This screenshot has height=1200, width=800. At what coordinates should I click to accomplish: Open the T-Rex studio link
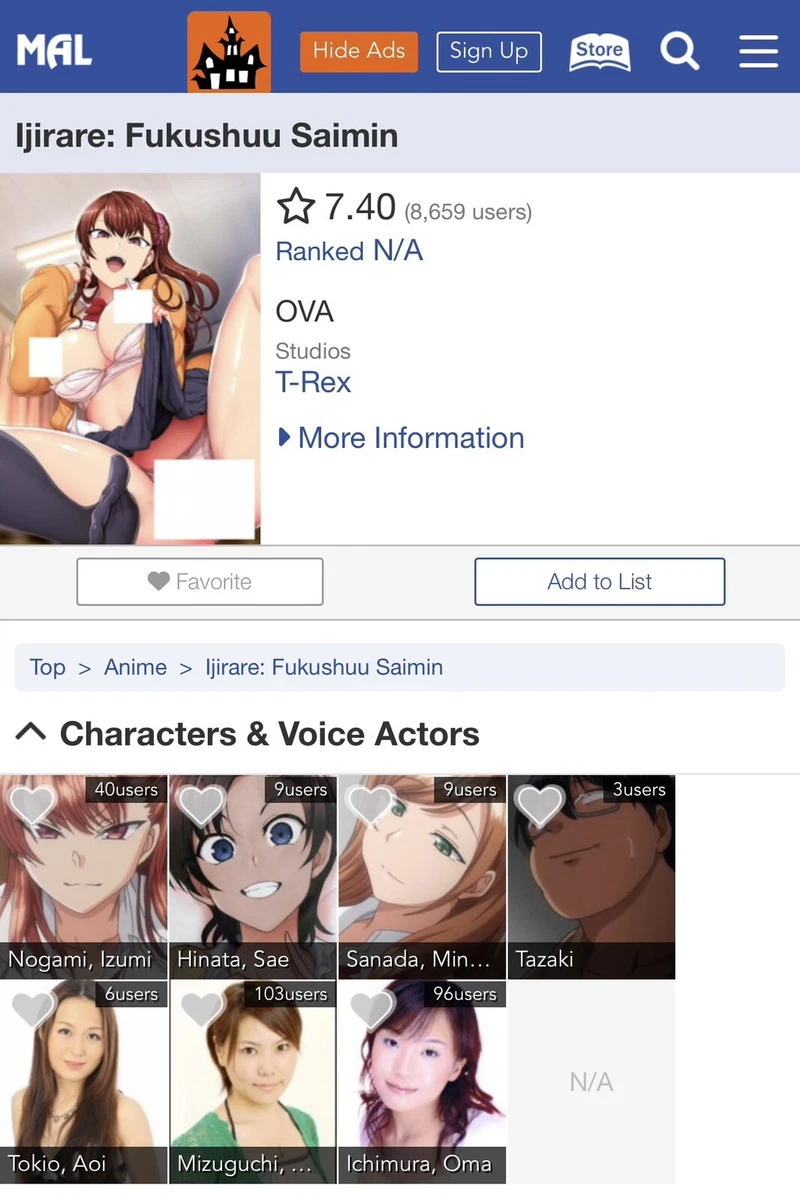[313, 382]
